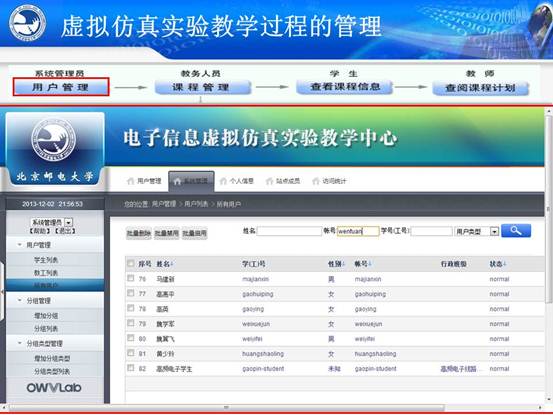Toggle the select-all checkbox in the table header
Image resolution: width=553 pixels, height=415 pixels.
coord(130,263)
